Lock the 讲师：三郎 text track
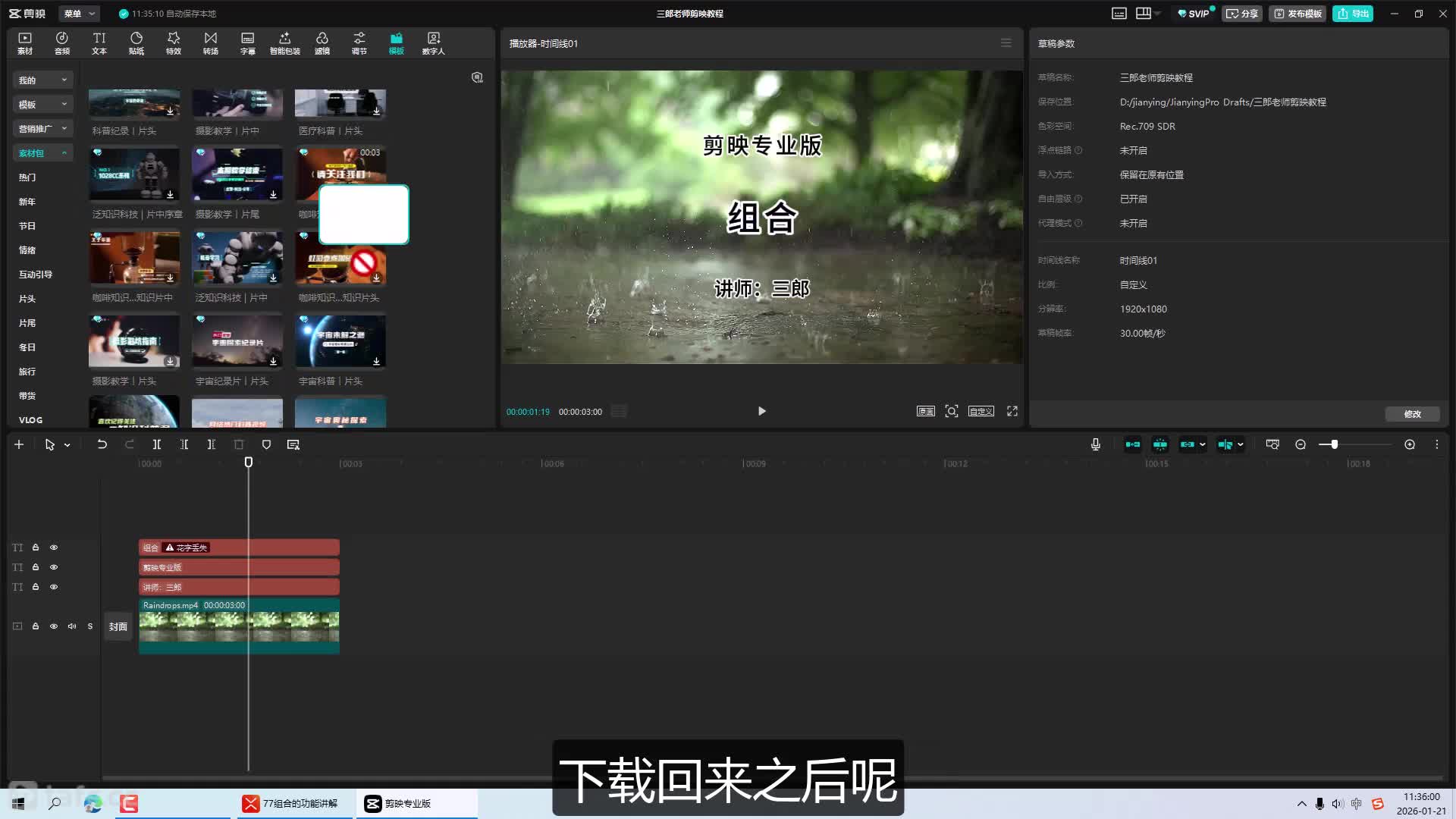The width and height of the screenshot is (1456, 819). (36, 587)
